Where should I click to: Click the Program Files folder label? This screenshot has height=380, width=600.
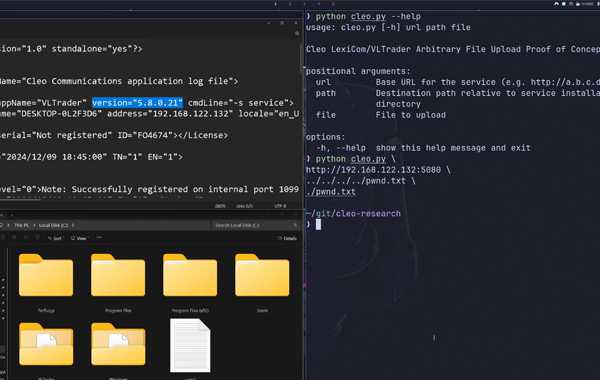point(118,311)
